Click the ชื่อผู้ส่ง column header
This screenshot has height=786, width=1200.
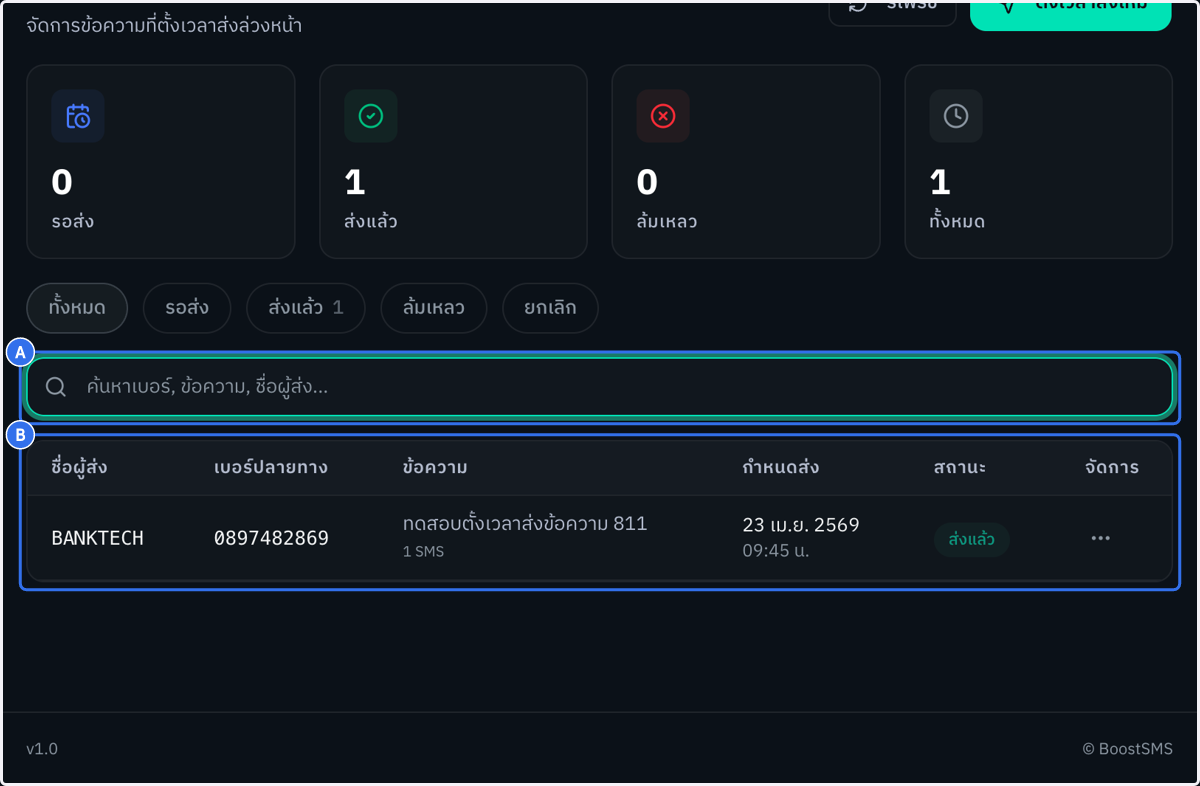(79, 467)
